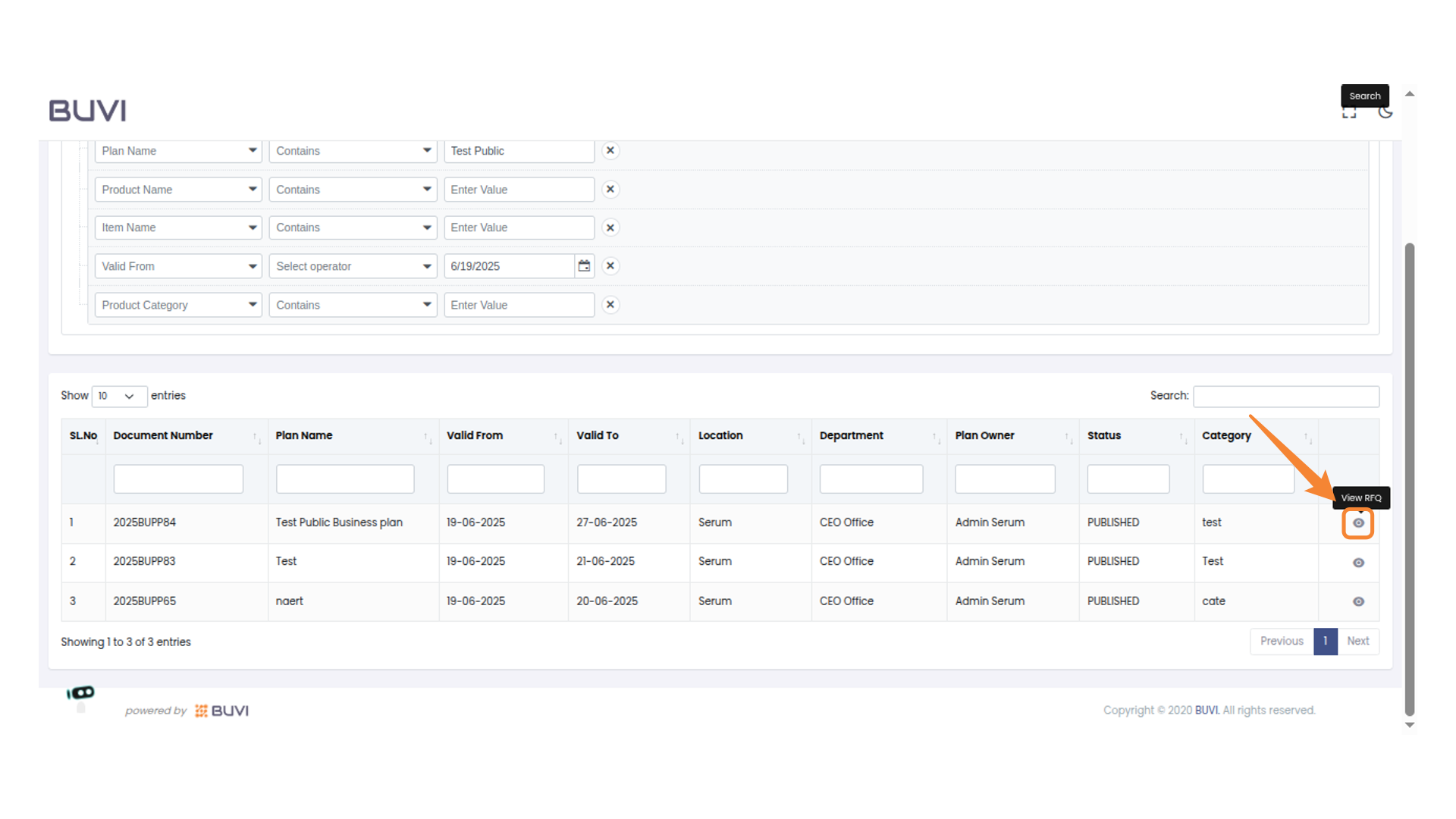Remove the Plan Name filter row
Image resolution: width=1456 pixels, height=819 pixels.
tap(610, 151)
